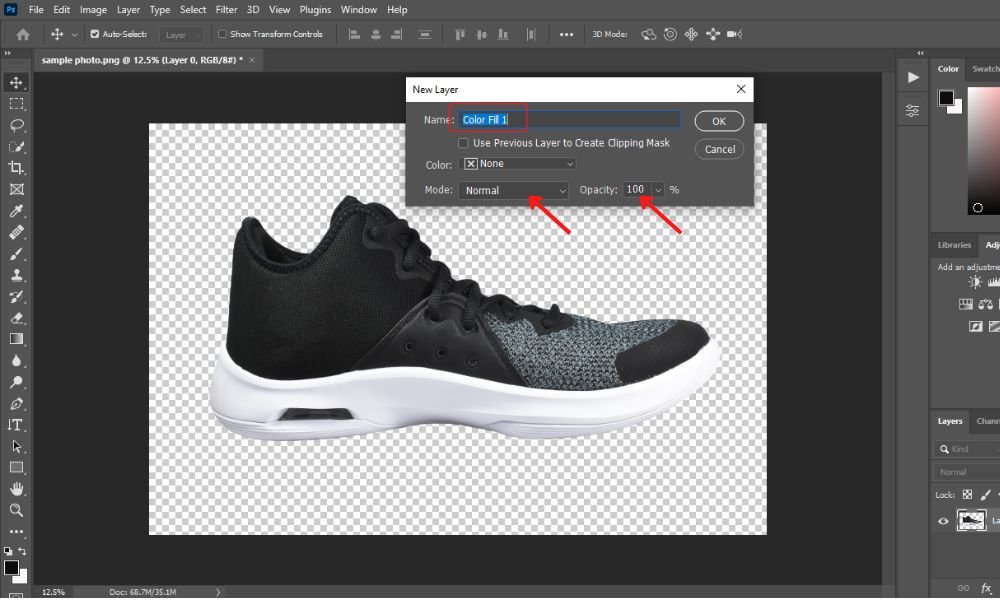Screen dimensions: 1000x600
Task: Click align right edges icon
Action: [x=397, y=34]
